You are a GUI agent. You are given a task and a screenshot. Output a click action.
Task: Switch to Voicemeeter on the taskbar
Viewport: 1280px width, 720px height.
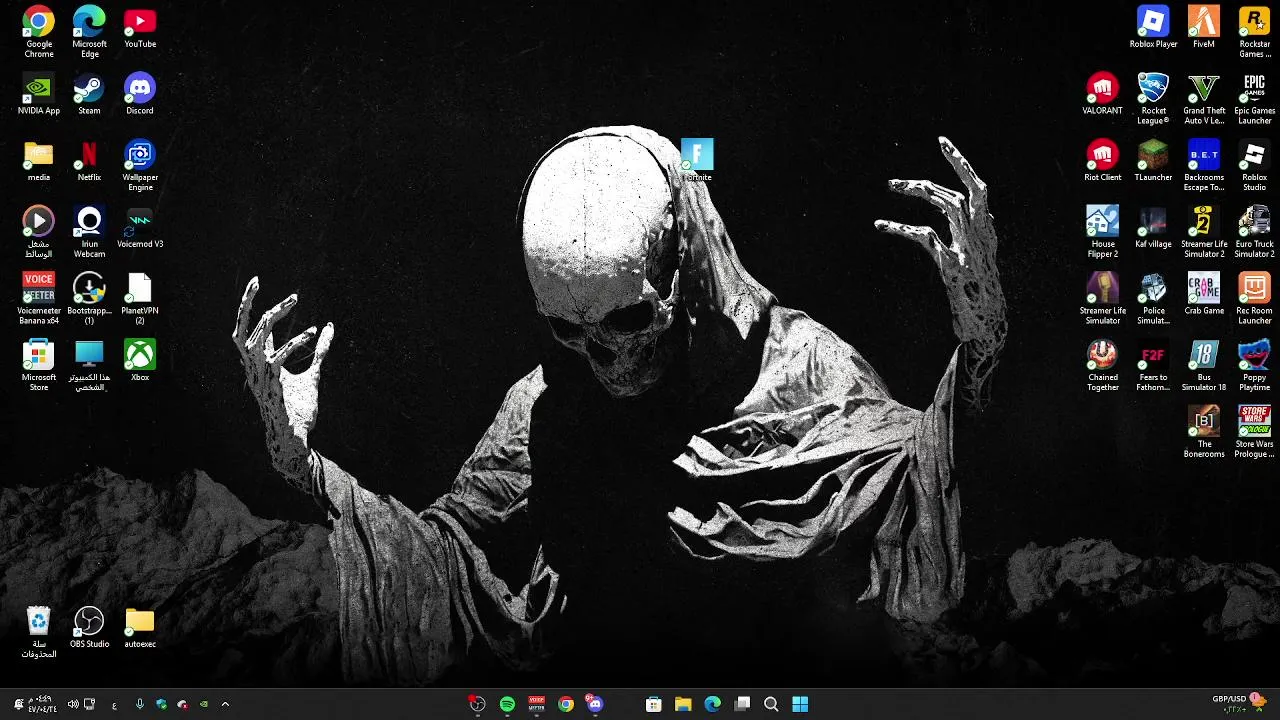pos(537,704)
